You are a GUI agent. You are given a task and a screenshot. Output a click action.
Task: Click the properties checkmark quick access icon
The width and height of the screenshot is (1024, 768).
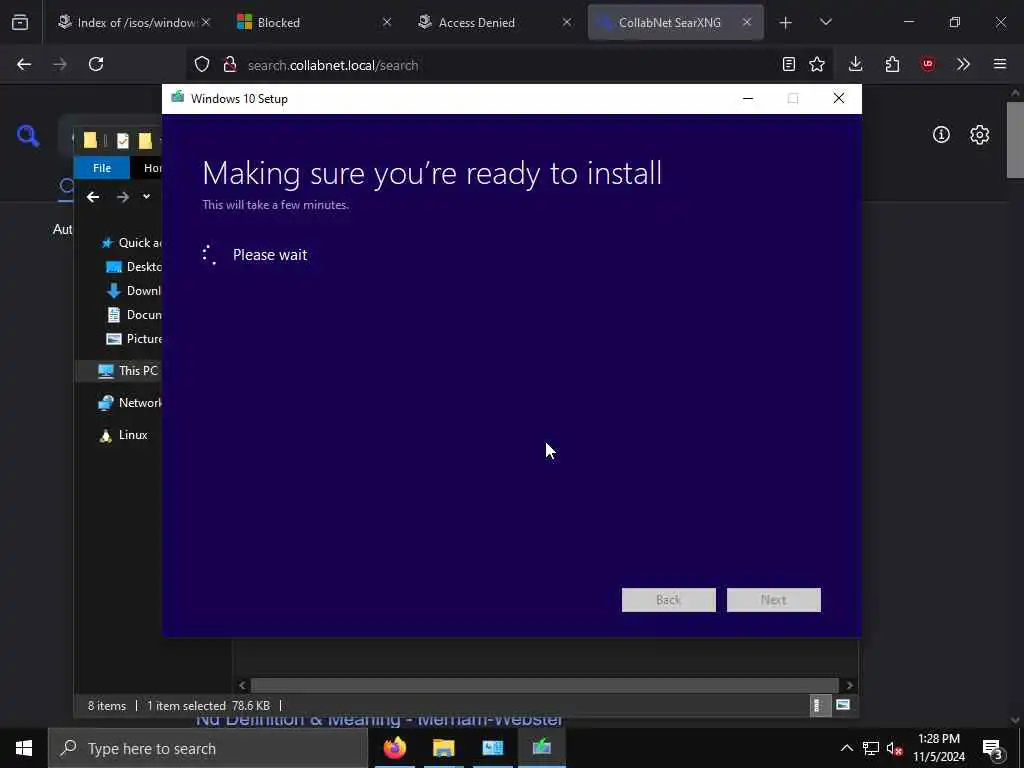pyautogui.click(x=122, y=140)
